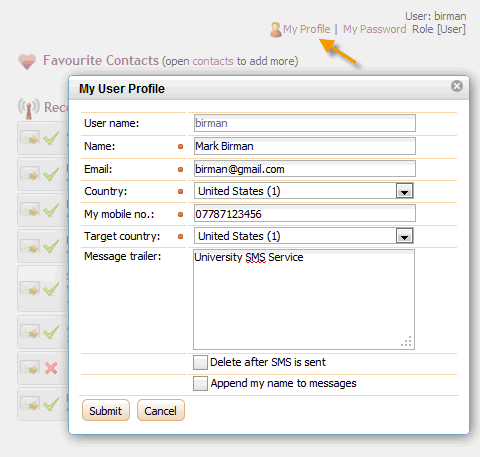The width and height of the screenshot is (480, 457).
Task: Open the Country dropdown list
Action: (405, 191)
